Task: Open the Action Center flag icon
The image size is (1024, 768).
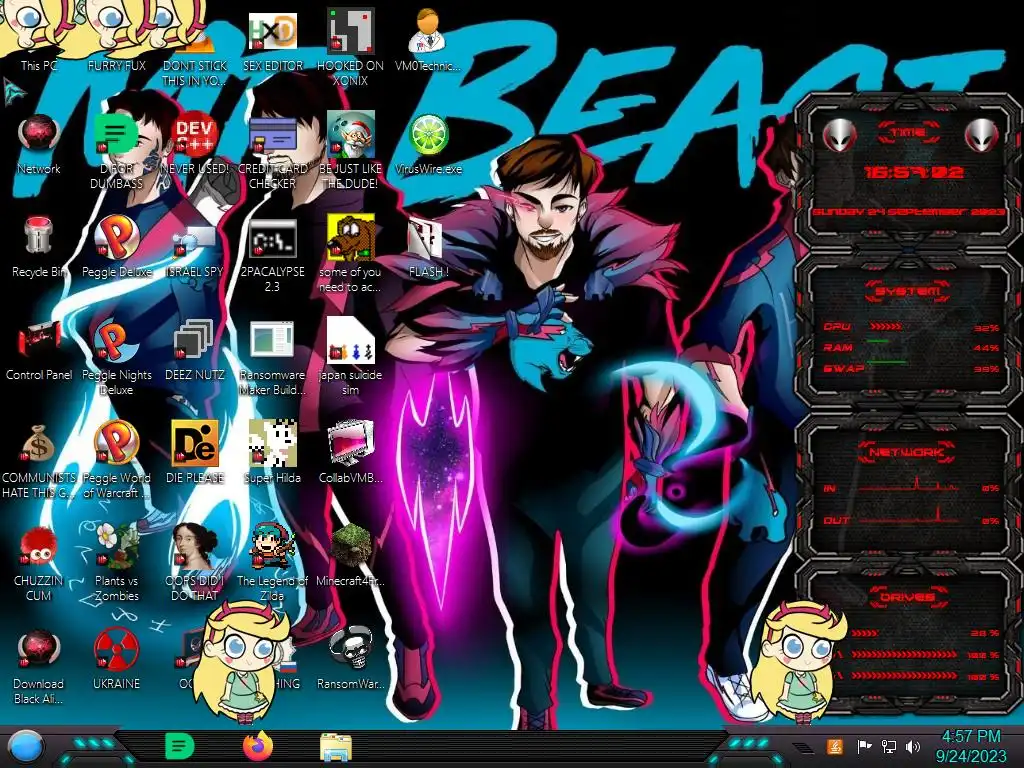Action: click(x=864, y=746)
